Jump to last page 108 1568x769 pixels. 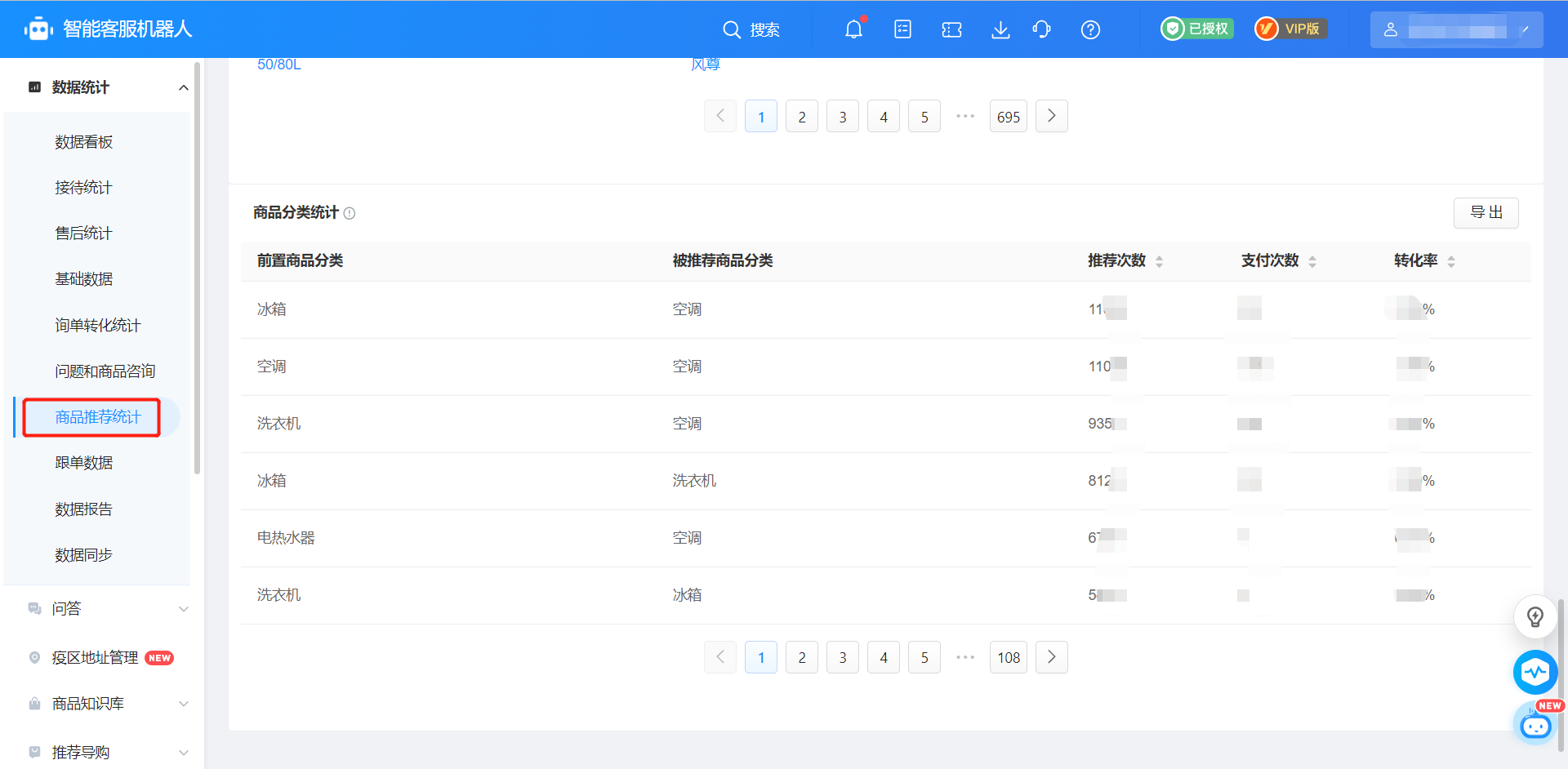1009,657
